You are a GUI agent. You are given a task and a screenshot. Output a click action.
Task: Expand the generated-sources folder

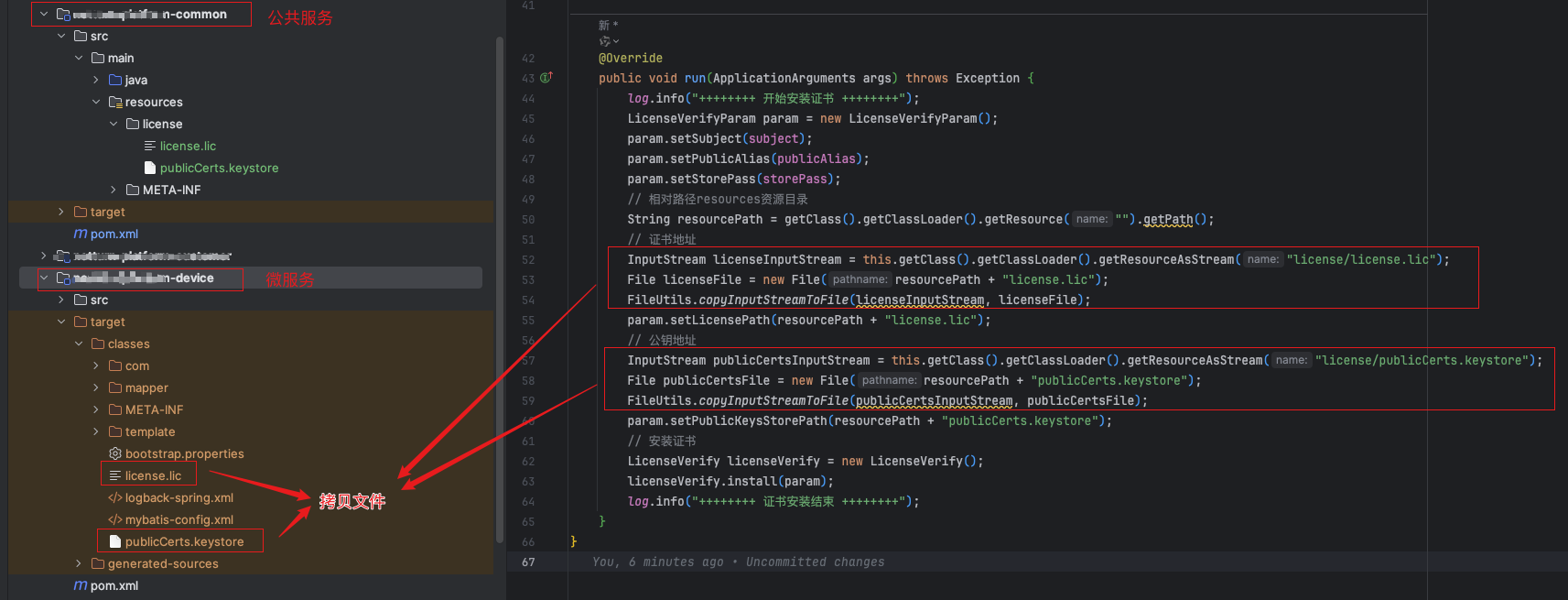[x=79, y=563]
